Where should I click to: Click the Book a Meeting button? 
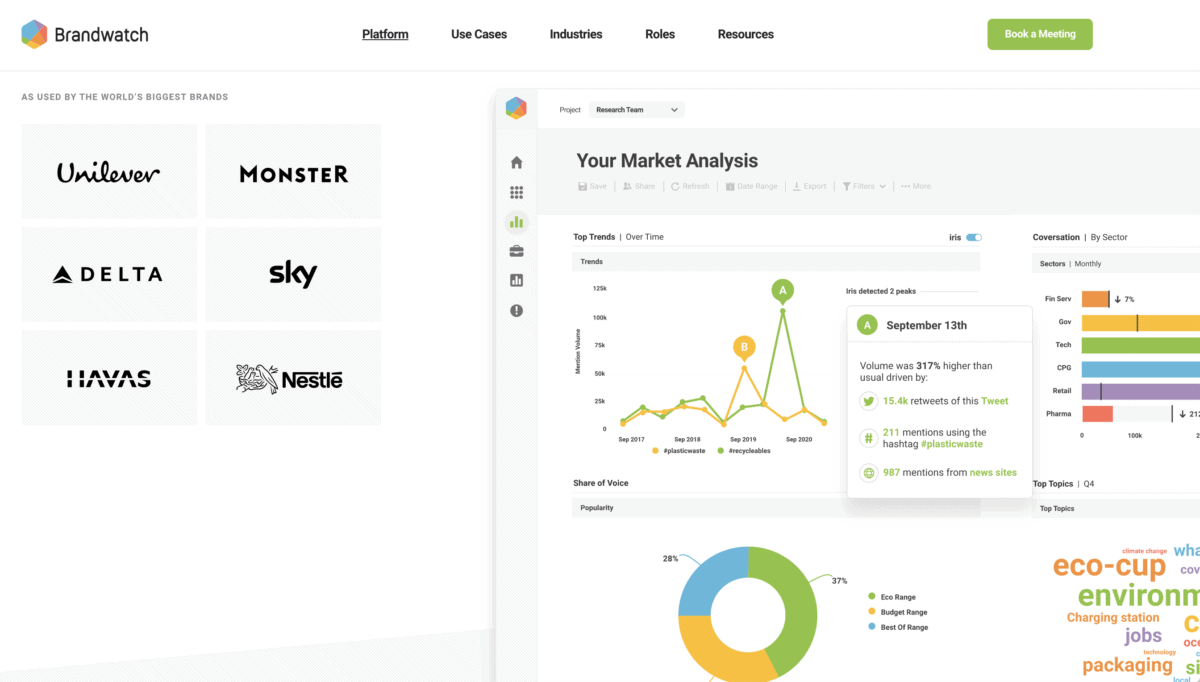coord(1040,34)
